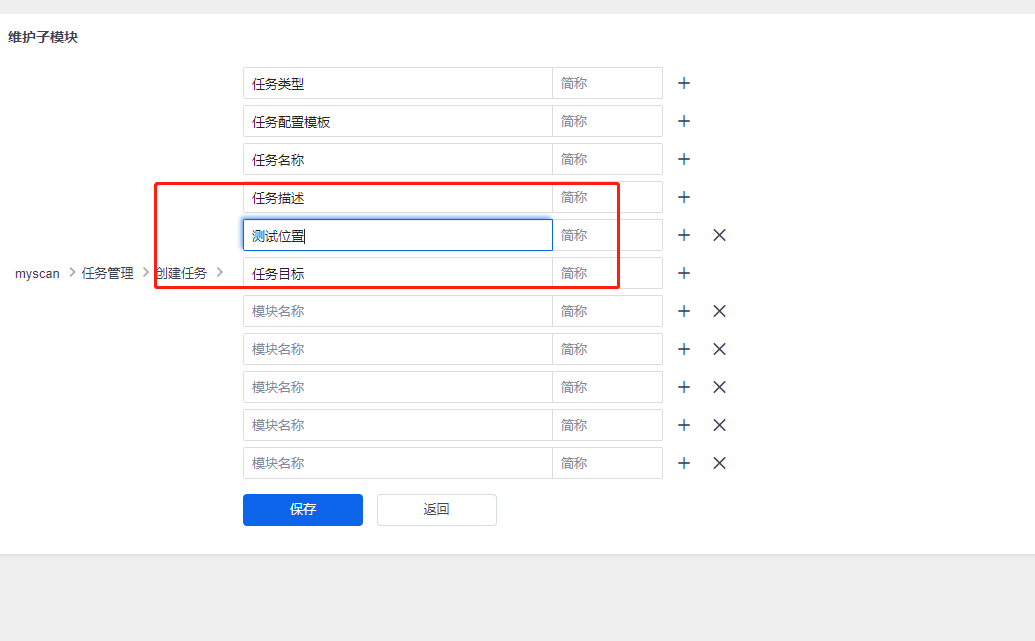
Task: Add a module row after 任务描述
Action: coord(684,197)
